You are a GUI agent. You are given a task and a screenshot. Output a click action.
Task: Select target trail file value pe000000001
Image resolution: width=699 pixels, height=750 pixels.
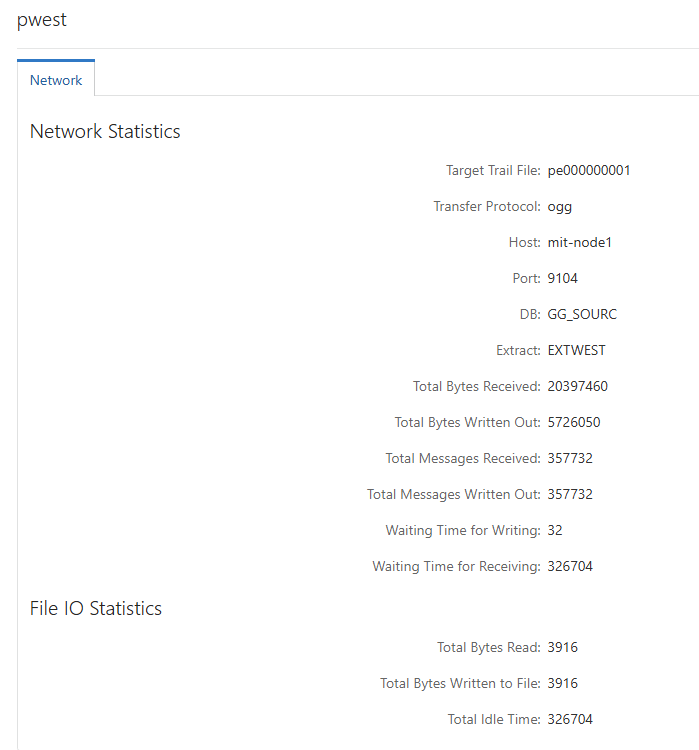click(x=589, y=170)
